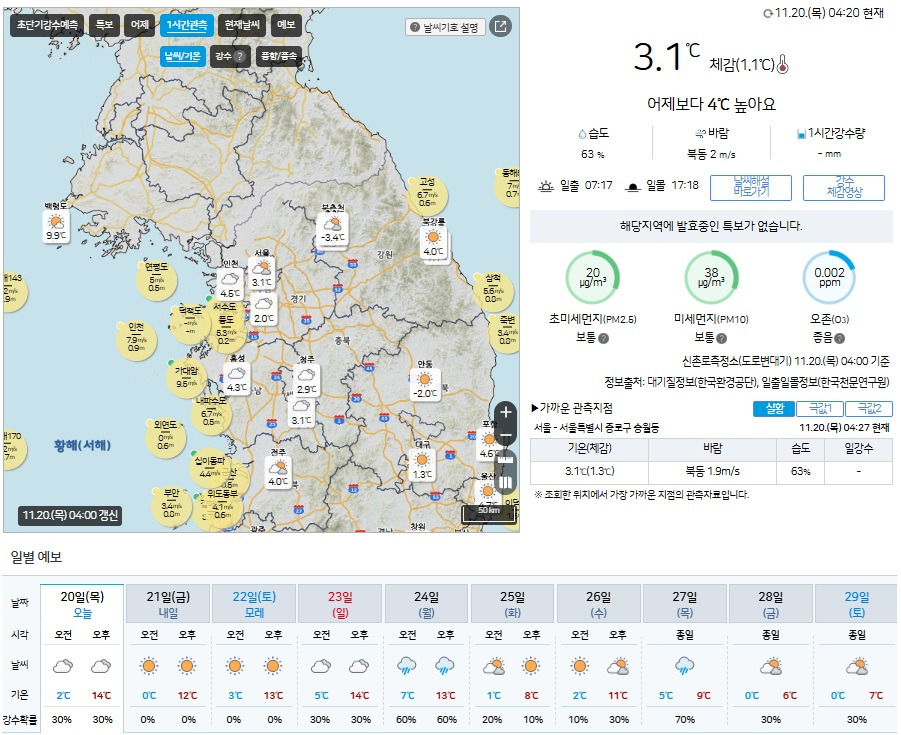Click the 70% precipitation probability value

point(684,719)
